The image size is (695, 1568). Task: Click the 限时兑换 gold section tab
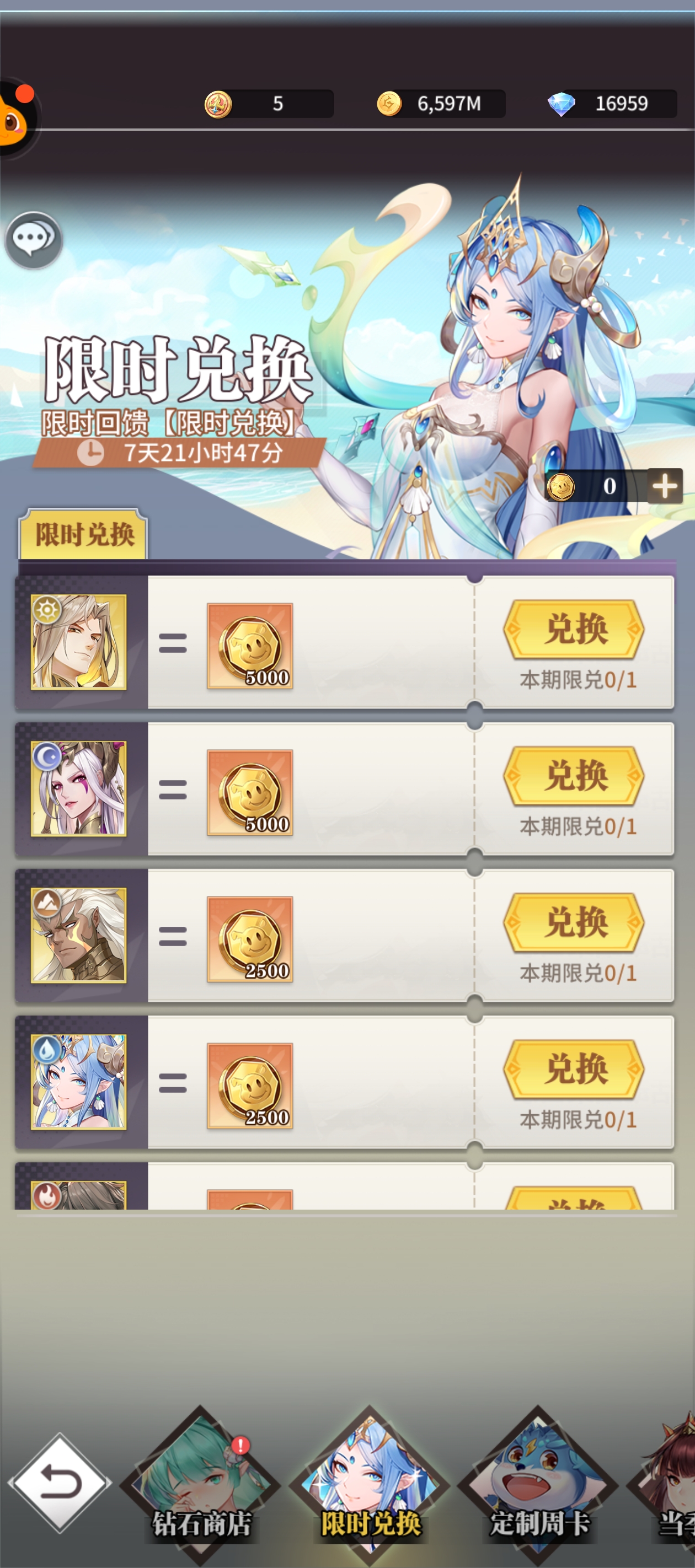pyautogui.click(x=83, y=534)
